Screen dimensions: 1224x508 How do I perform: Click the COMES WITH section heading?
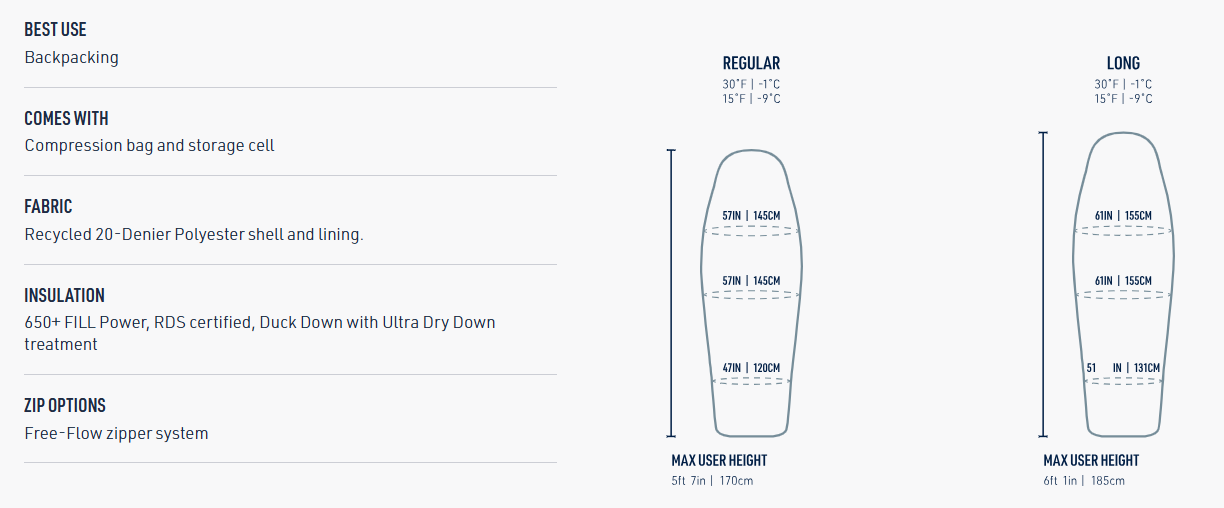[x=66, y=118]
